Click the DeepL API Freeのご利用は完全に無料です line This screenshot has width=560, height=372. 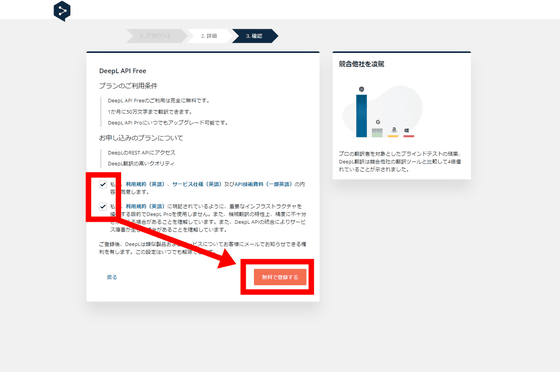[x=159, y=101]
